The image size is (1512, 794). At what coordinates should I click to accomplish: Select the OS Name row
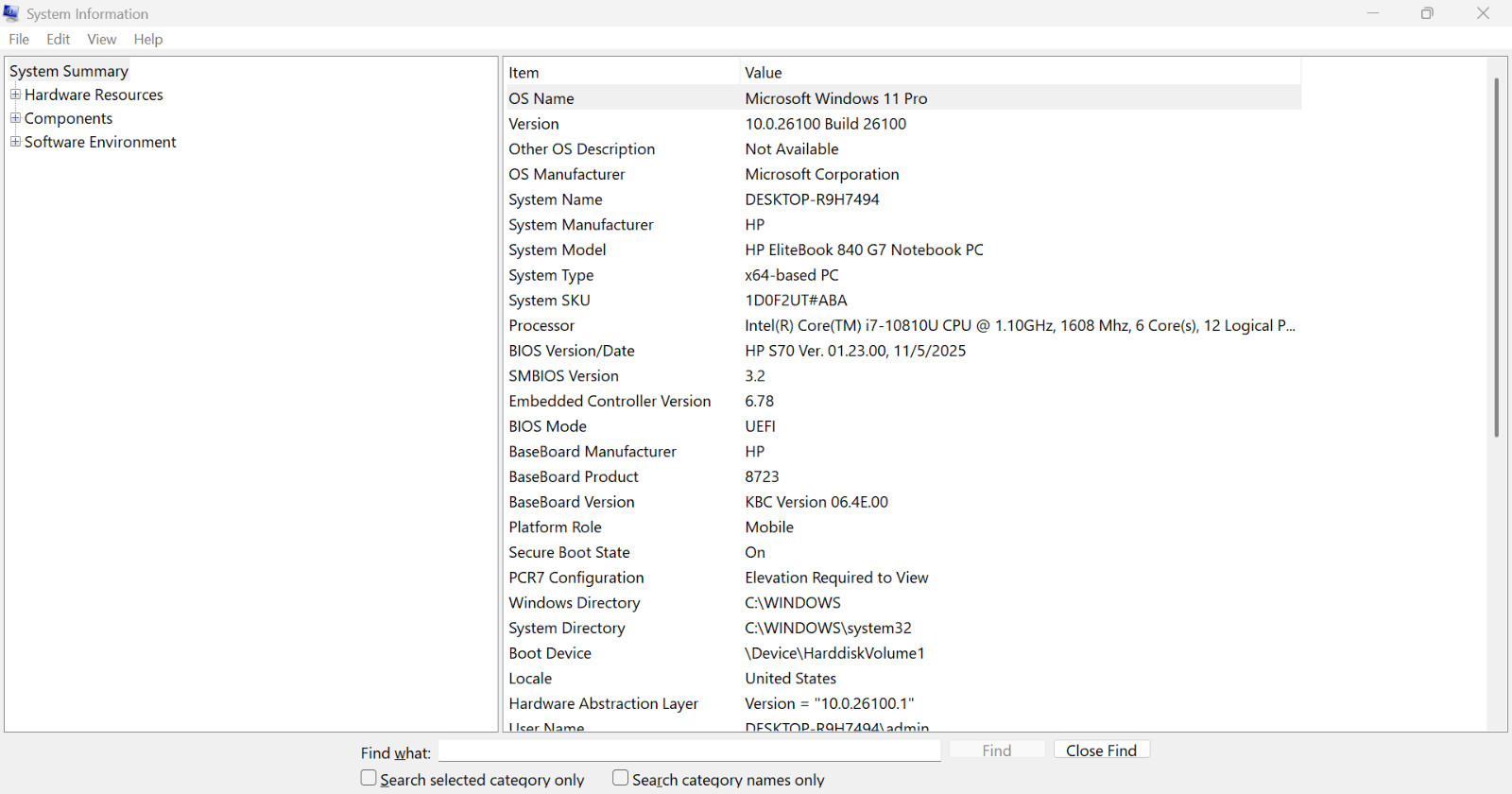[x=903, y=98]
